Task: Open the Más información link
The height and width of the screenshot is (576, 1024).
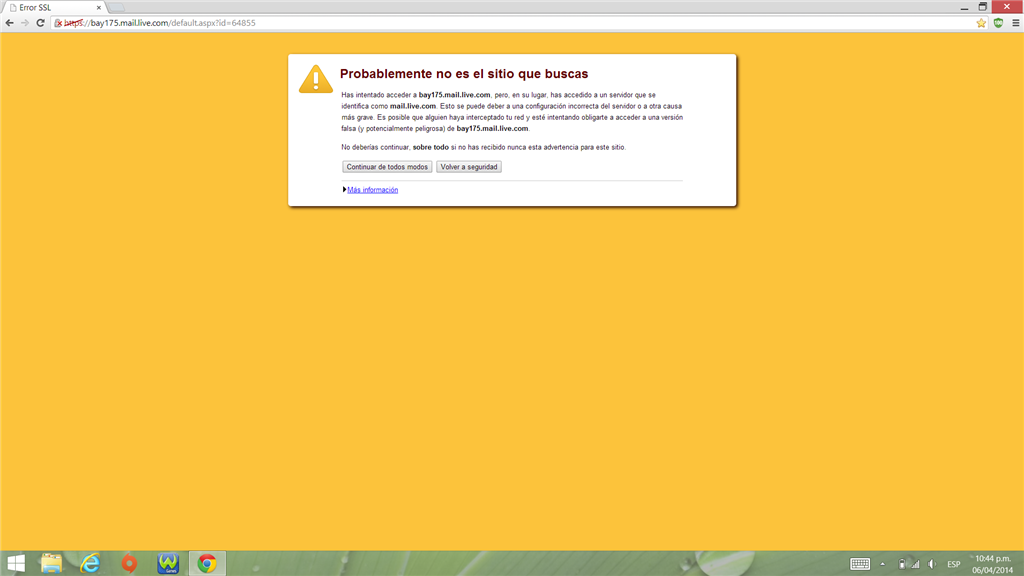Action: pyautogui.click(x=372, y=190)
